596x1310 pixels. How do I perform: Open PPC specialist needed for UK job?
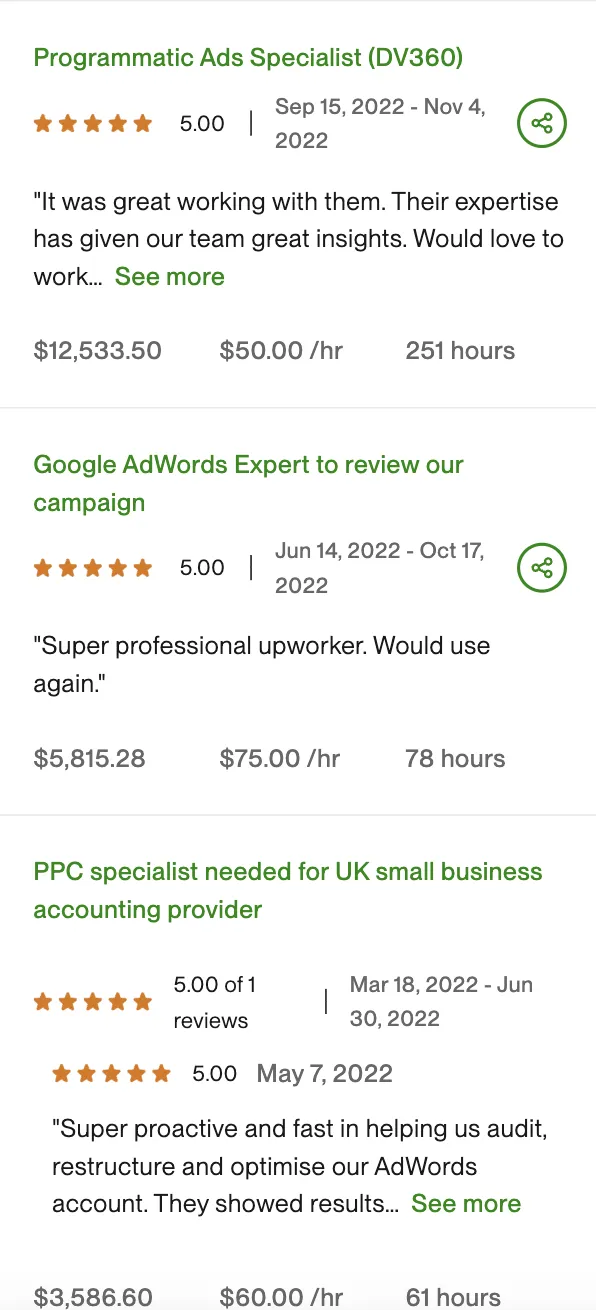288,890
